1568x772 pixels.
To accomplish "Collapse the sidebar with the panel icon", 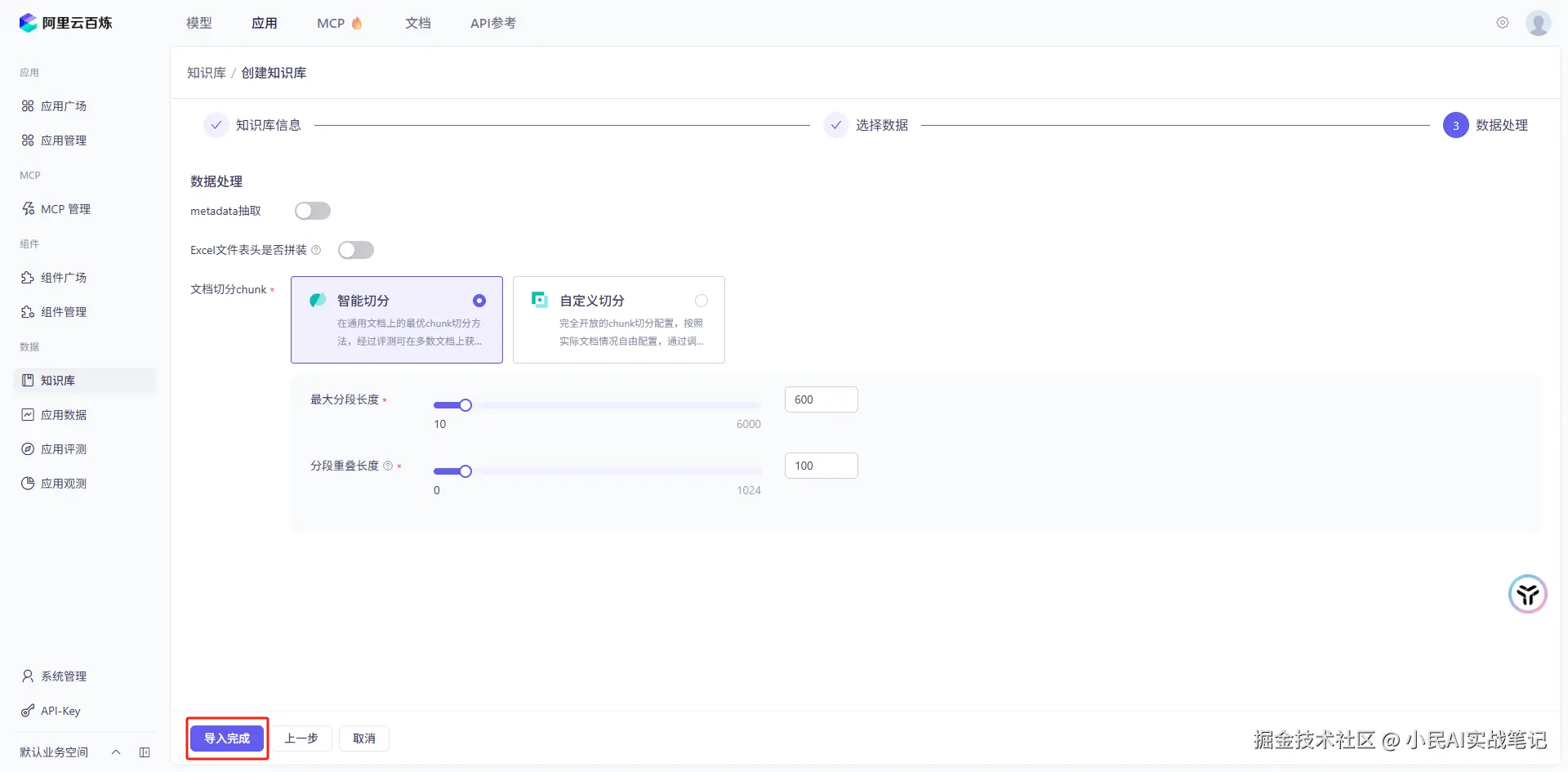I will click(x=145, y=752).
